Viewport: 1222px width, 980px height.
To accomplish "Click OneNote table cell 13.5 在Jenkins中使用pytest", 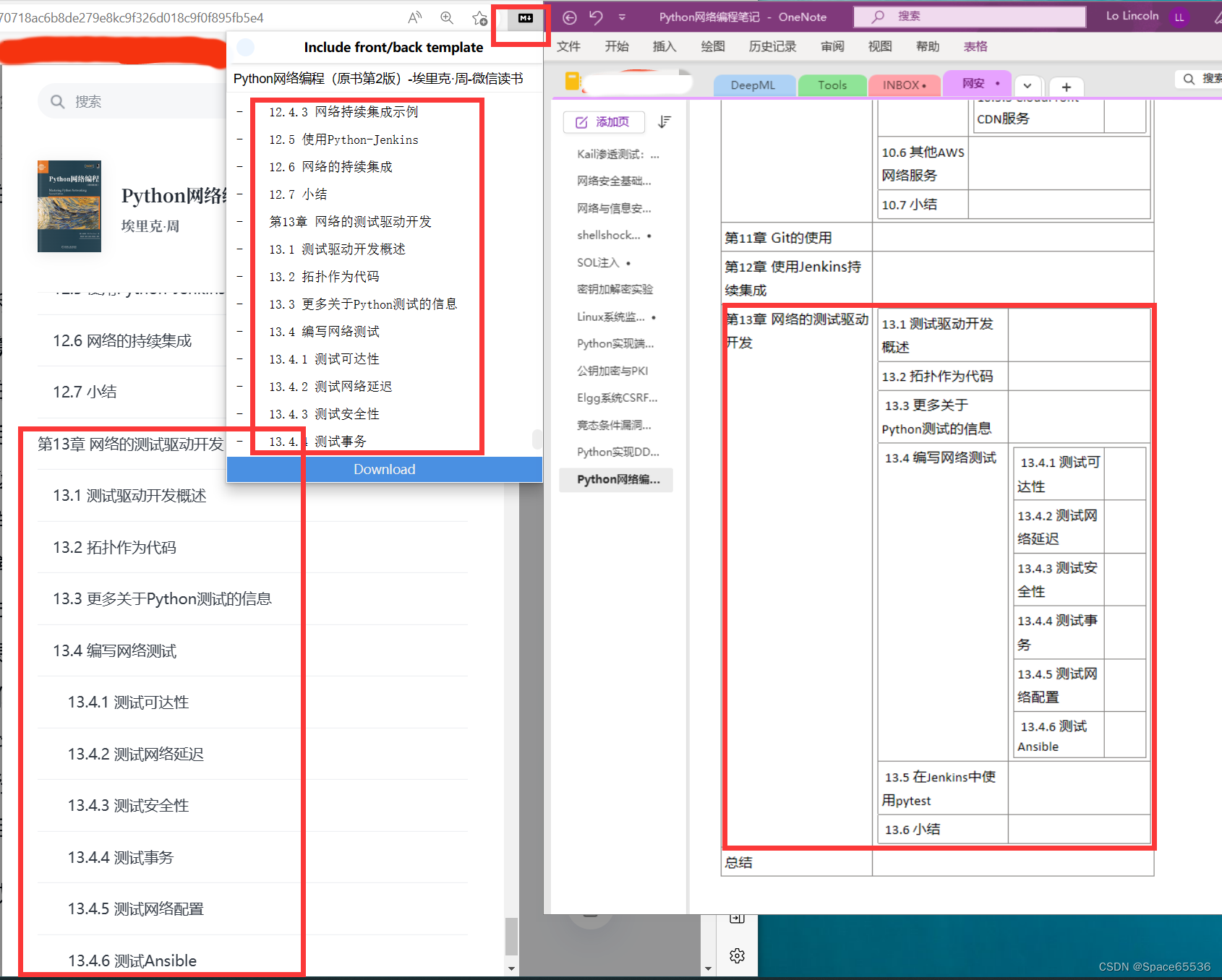I will pos(942,788).
